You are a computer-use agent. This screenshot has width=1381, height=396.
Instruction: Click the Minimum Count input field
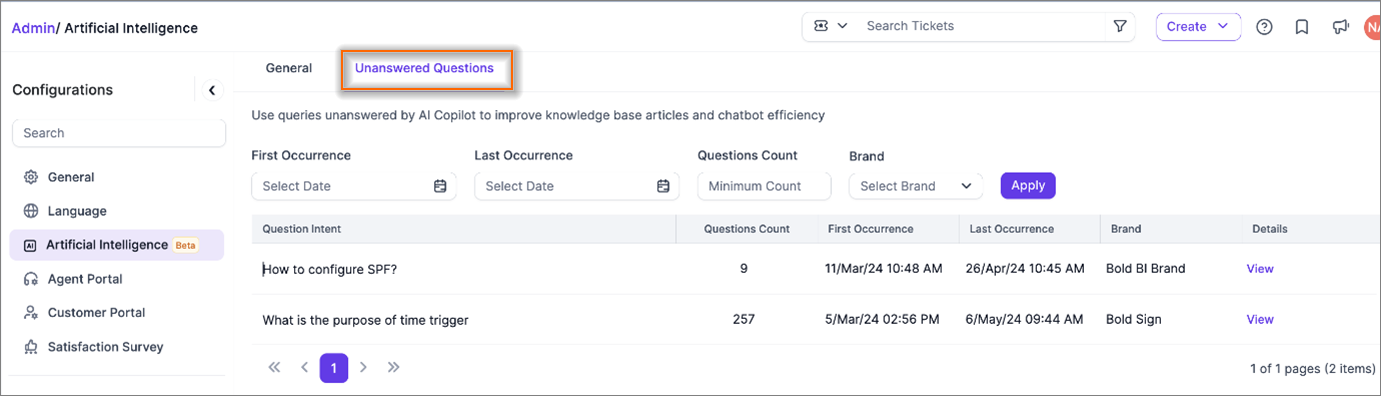(x=764, y=186)
